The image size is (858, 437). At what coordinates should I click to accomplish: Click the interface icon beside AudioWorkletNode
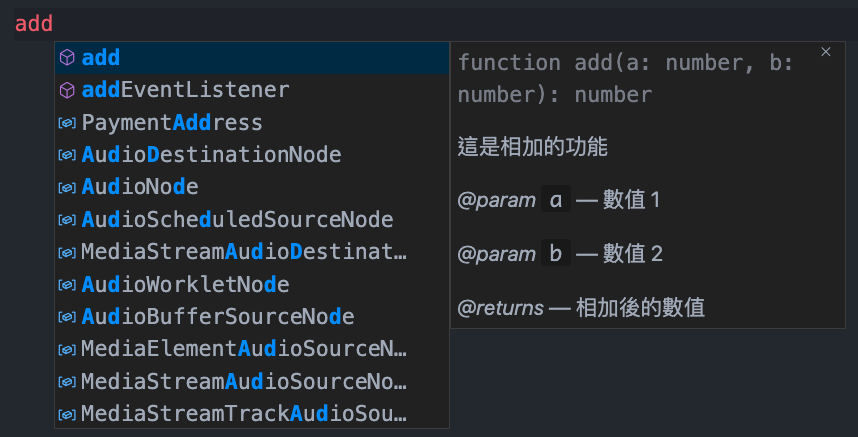[x=67, y=285]
